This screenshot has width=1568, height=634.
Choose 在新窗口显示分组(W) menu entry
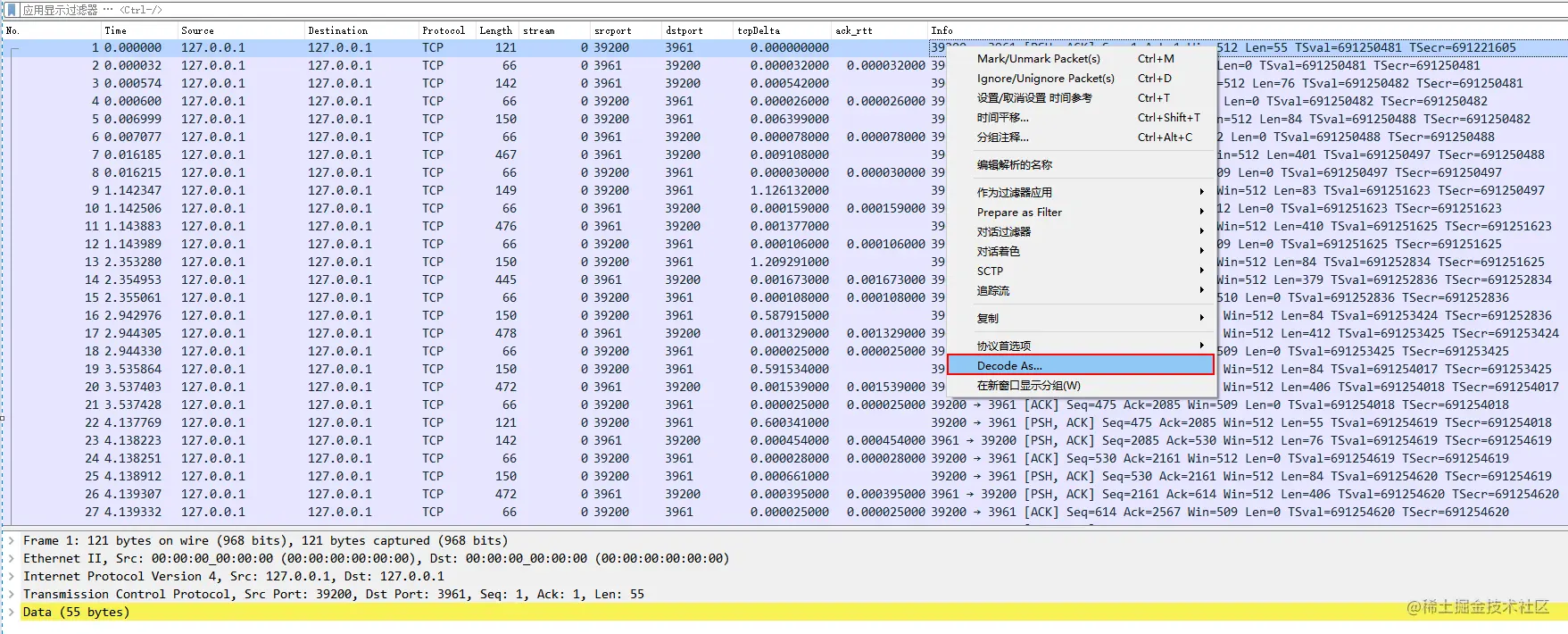tap(1081, 385)
